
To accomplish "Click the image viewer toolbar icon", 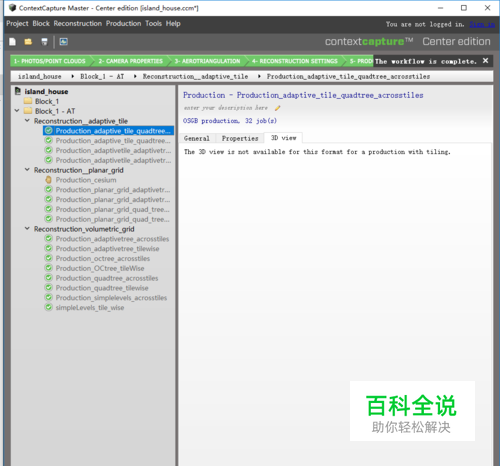I will 63,42.
